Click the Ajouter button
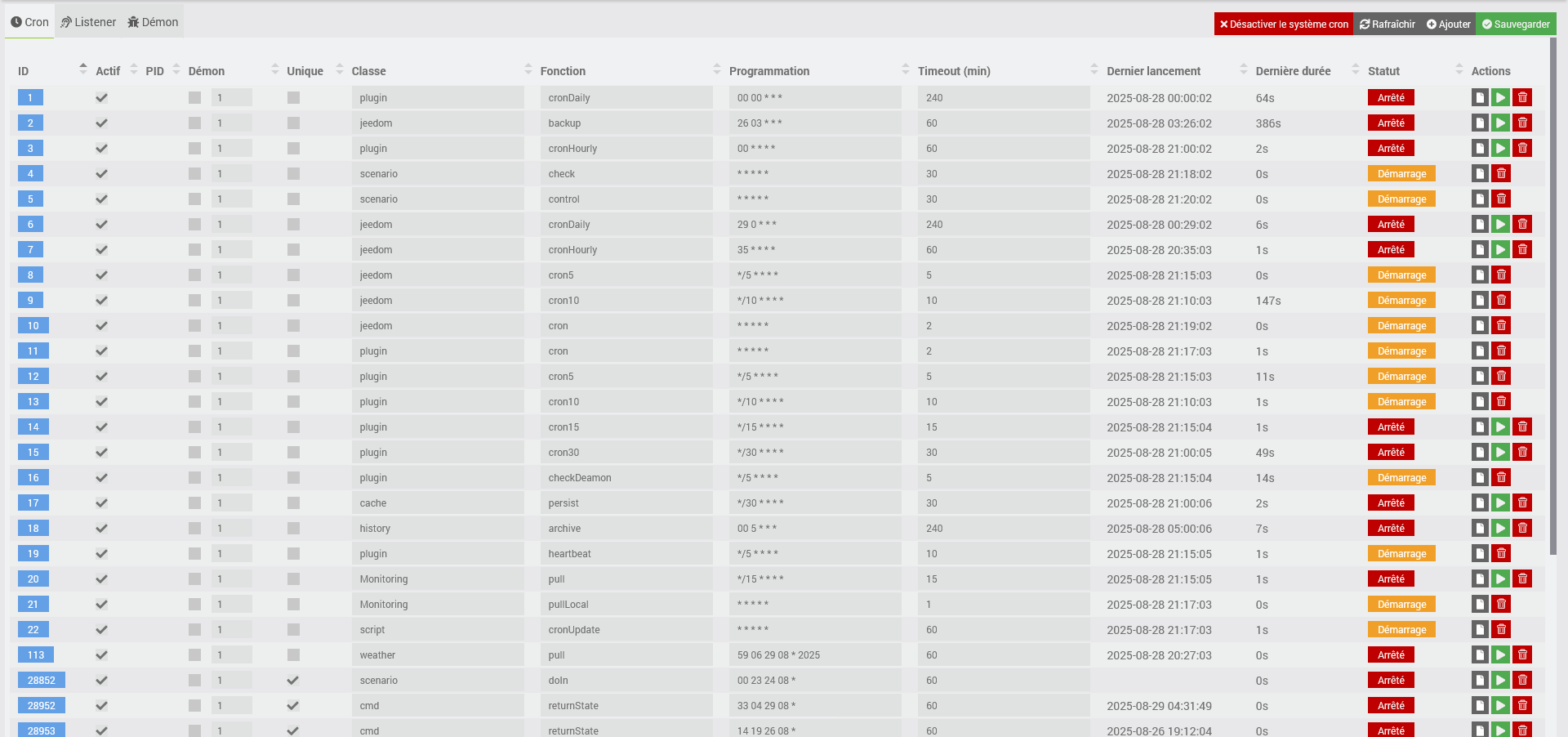 point(1449,25)
